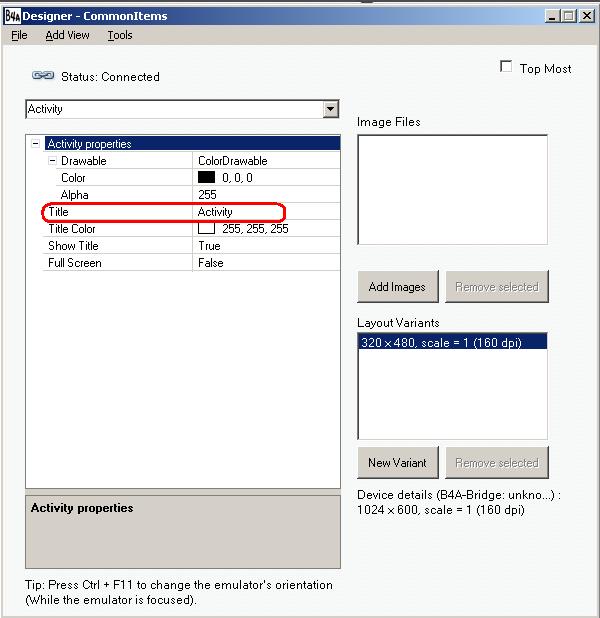Select the Alpha property label
The image size is (600, 618).
[x=75, y=195]
